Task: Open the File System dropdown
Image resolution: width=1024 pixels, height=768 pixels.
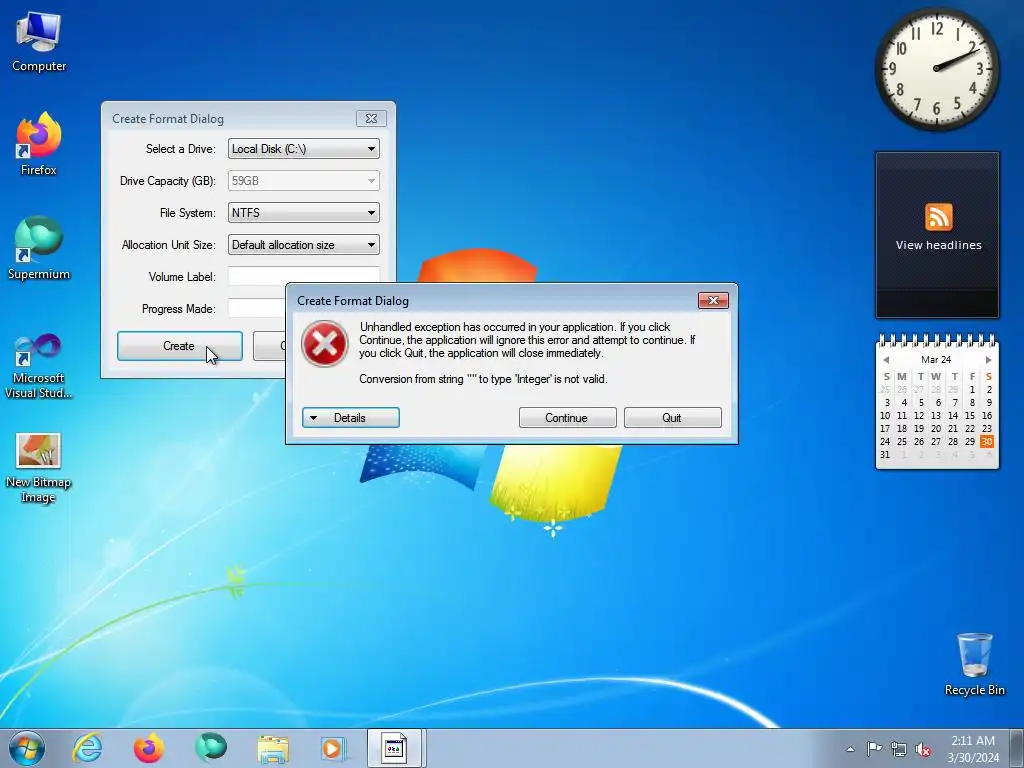Action: 304,213
